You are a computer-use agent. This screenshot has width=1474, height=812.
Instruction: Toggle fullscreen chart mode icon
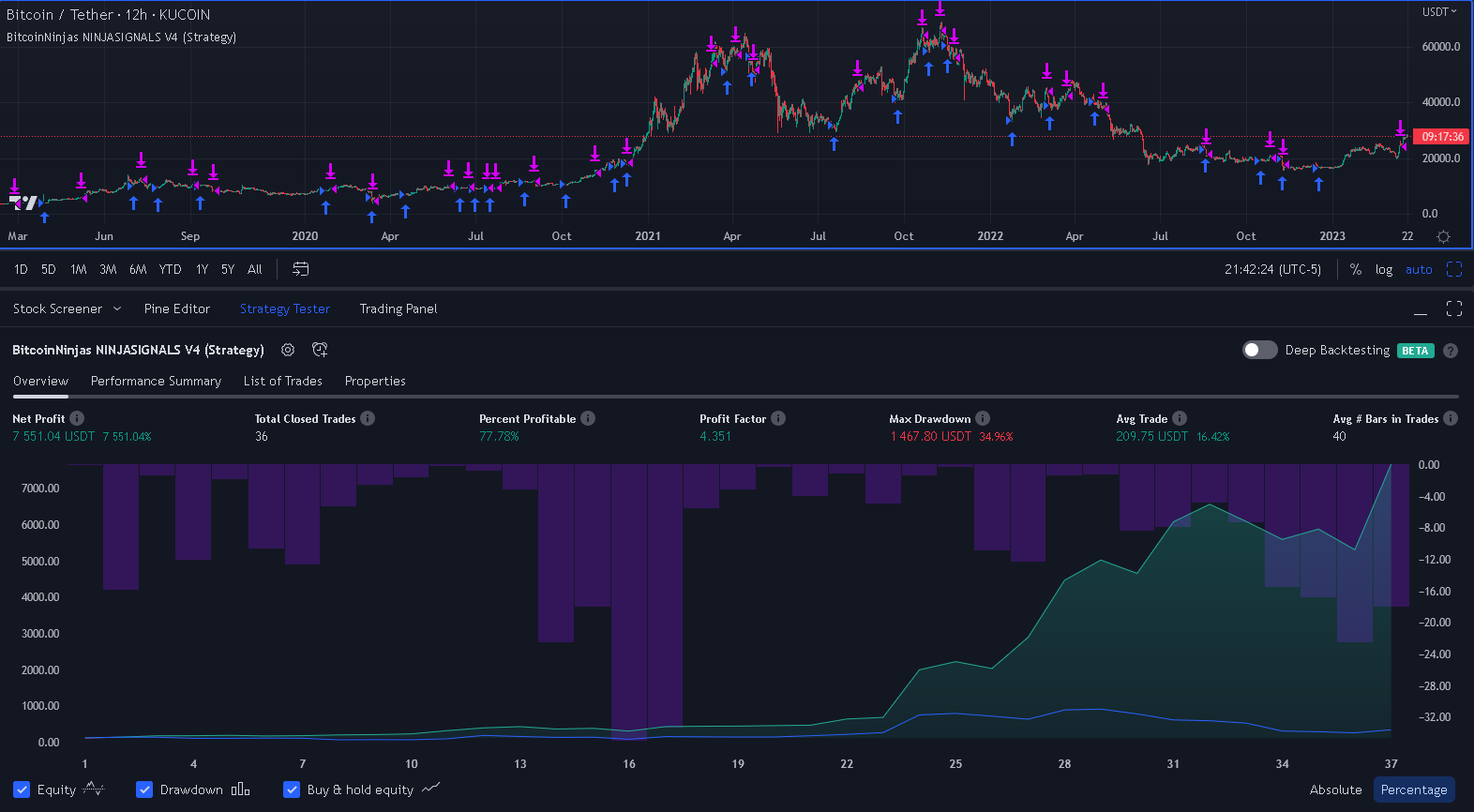tap(1454, 269)
